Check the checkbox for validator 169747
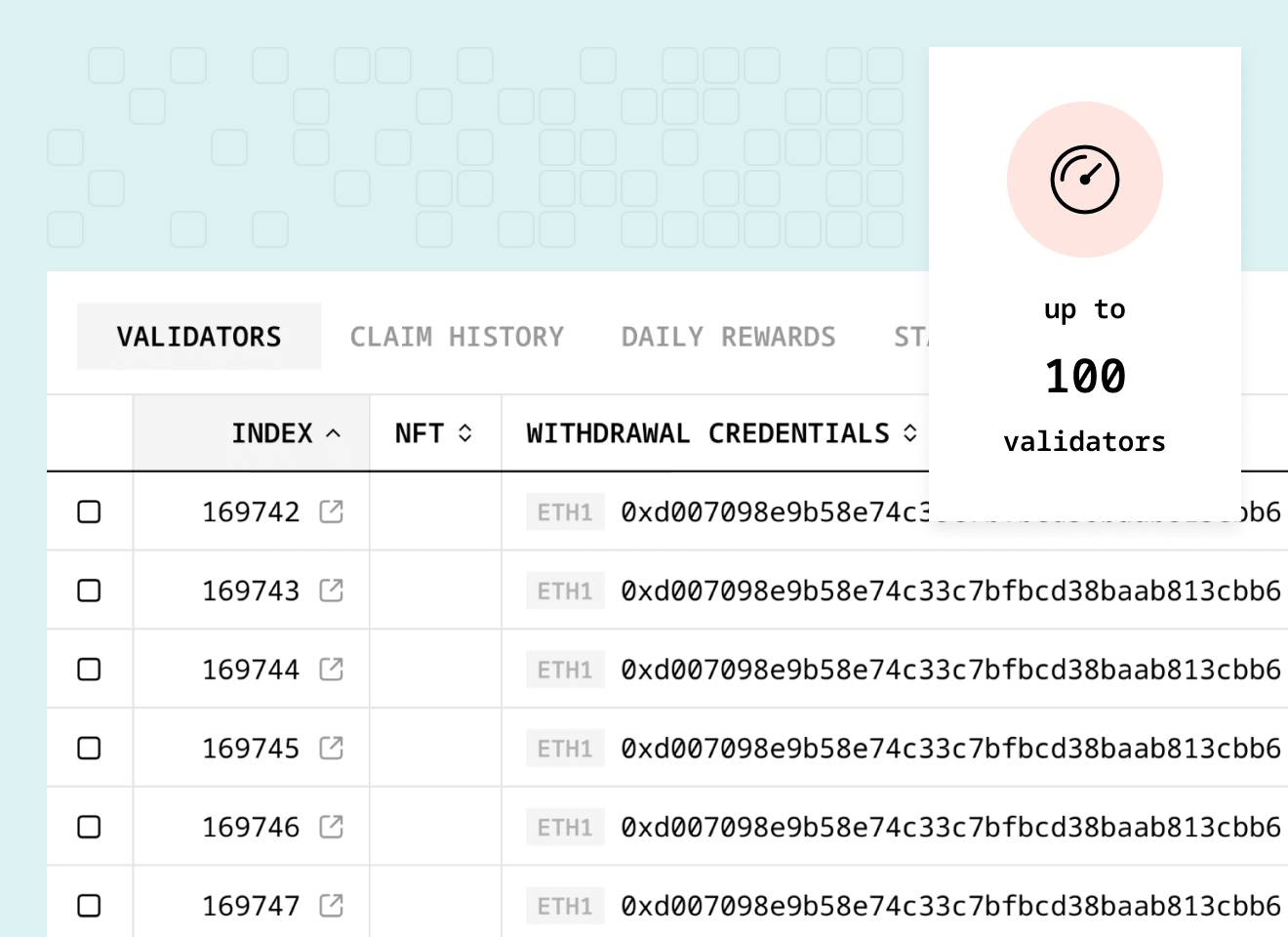 coord(89,905)
